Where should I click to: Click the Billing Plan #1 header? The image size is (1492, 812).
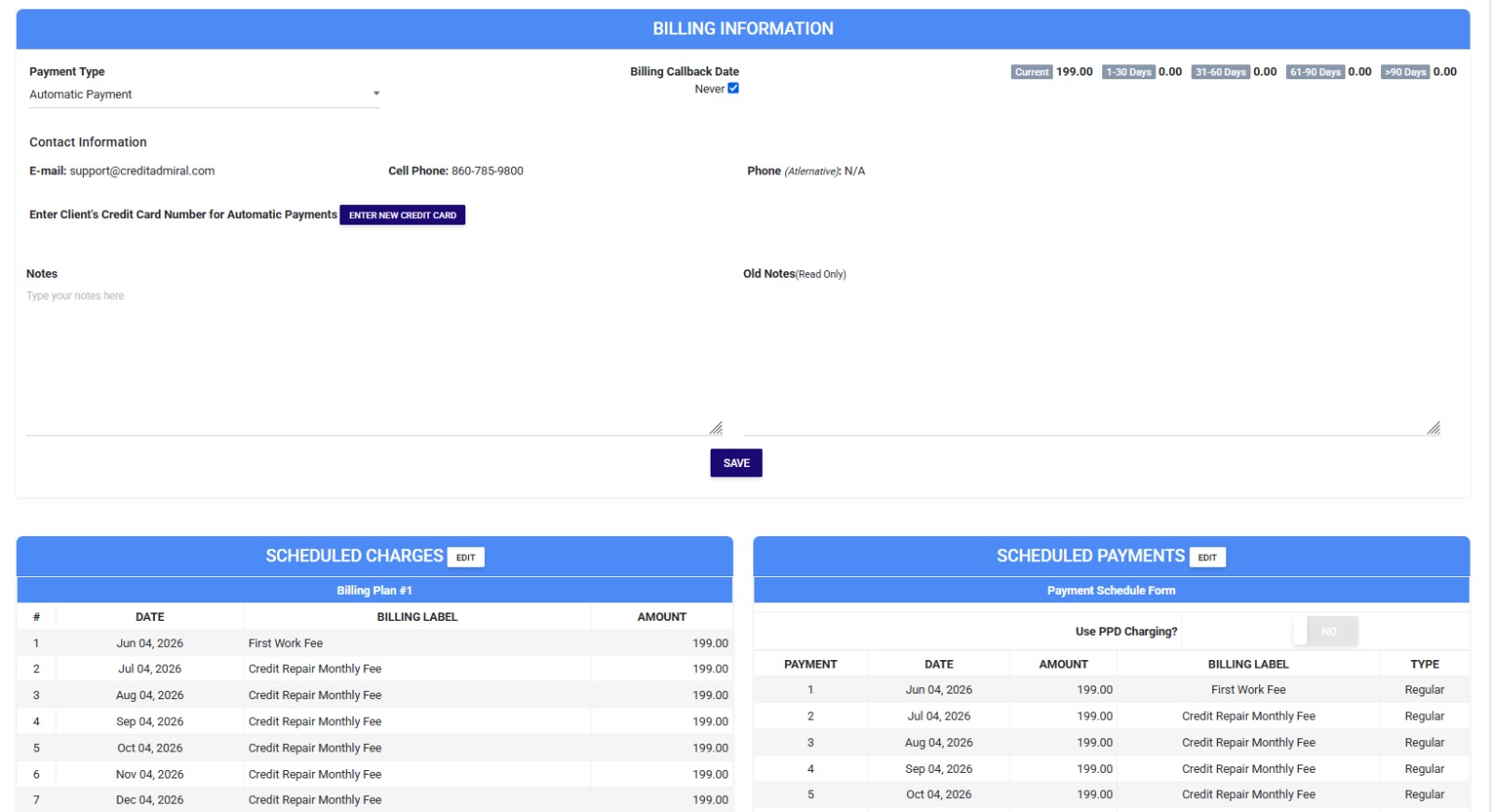coord(374,590)
